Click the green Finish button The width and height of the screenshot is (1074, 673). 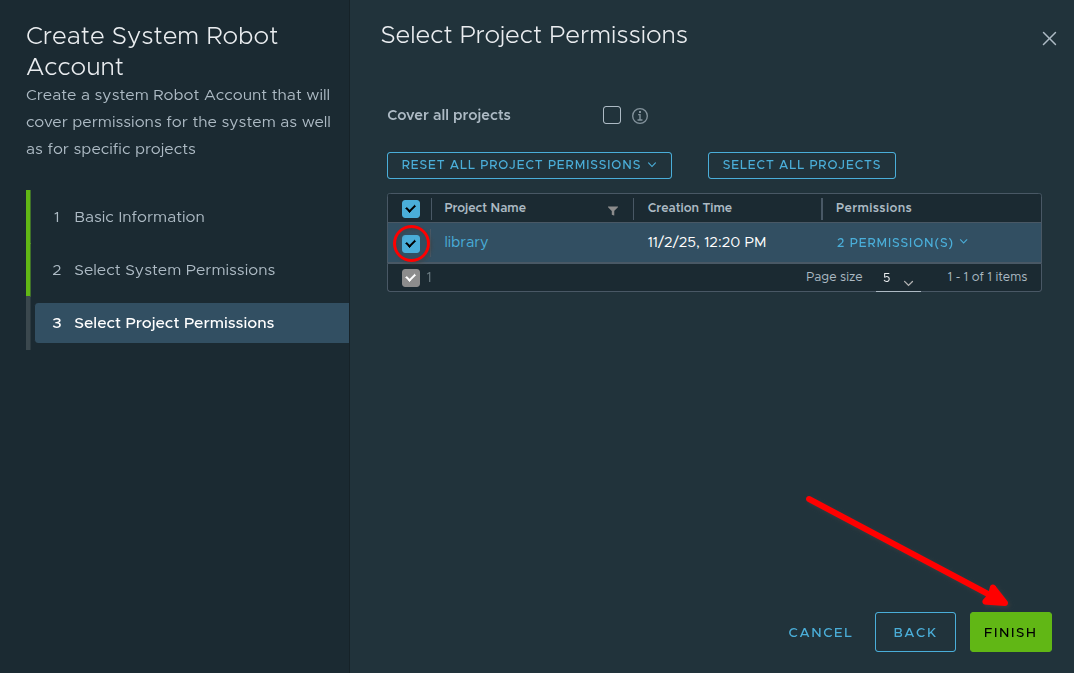(x=1010, y=632)
